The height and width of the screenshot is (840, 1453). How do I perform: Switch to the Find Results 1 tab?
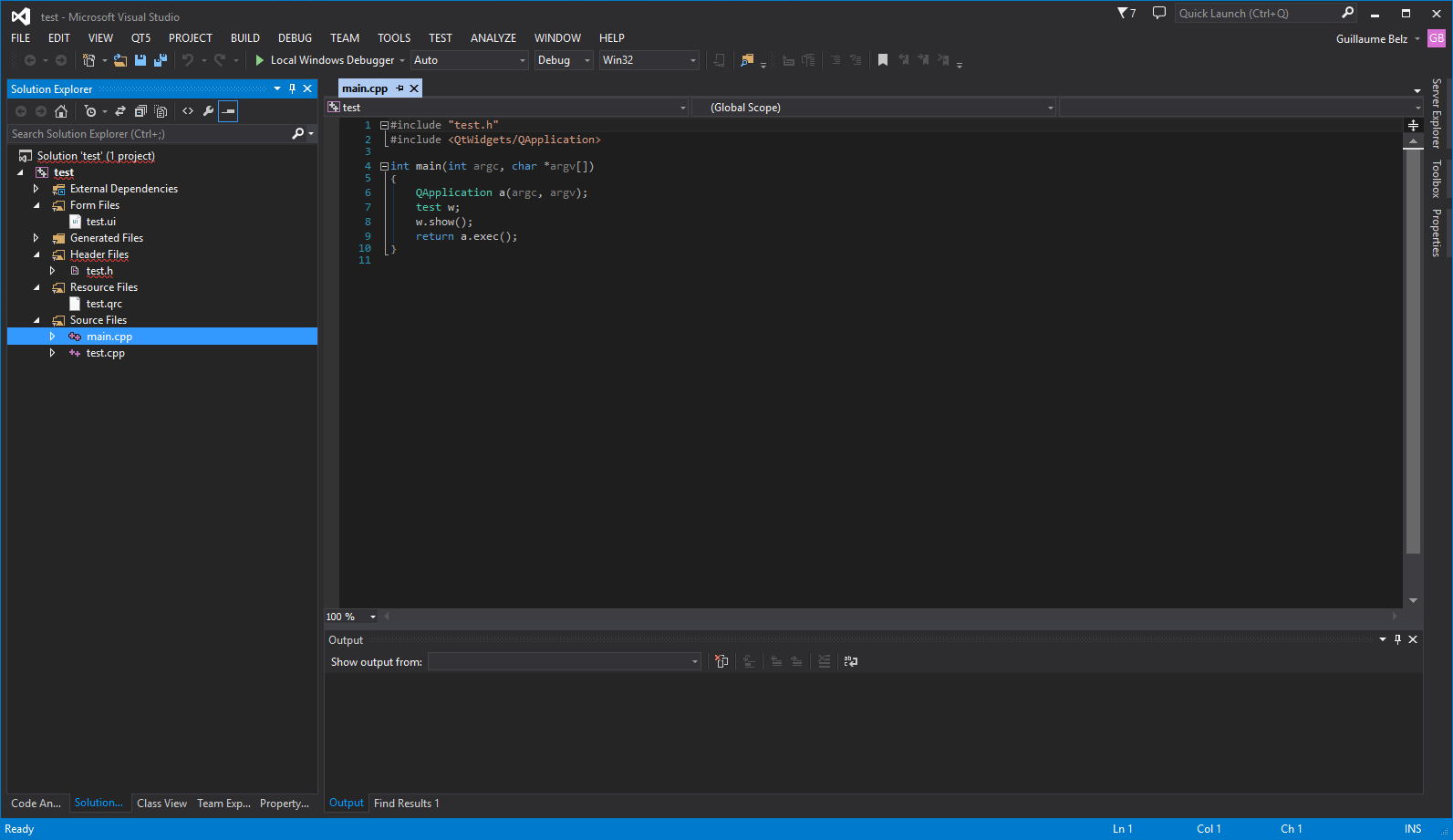coord(407,804)
